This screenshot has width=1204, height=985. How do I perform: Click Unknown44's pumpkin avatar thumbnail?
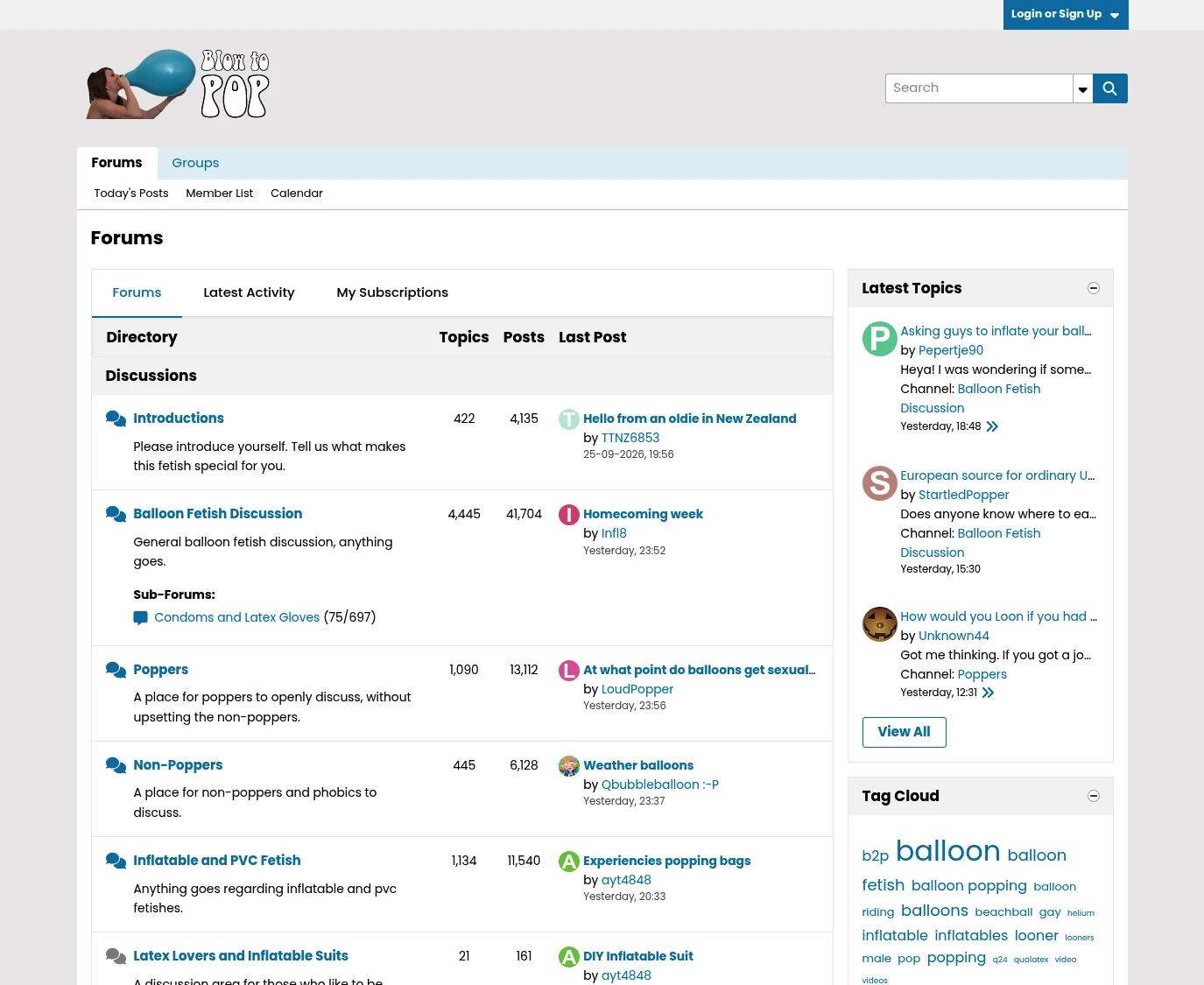[880, 624]
